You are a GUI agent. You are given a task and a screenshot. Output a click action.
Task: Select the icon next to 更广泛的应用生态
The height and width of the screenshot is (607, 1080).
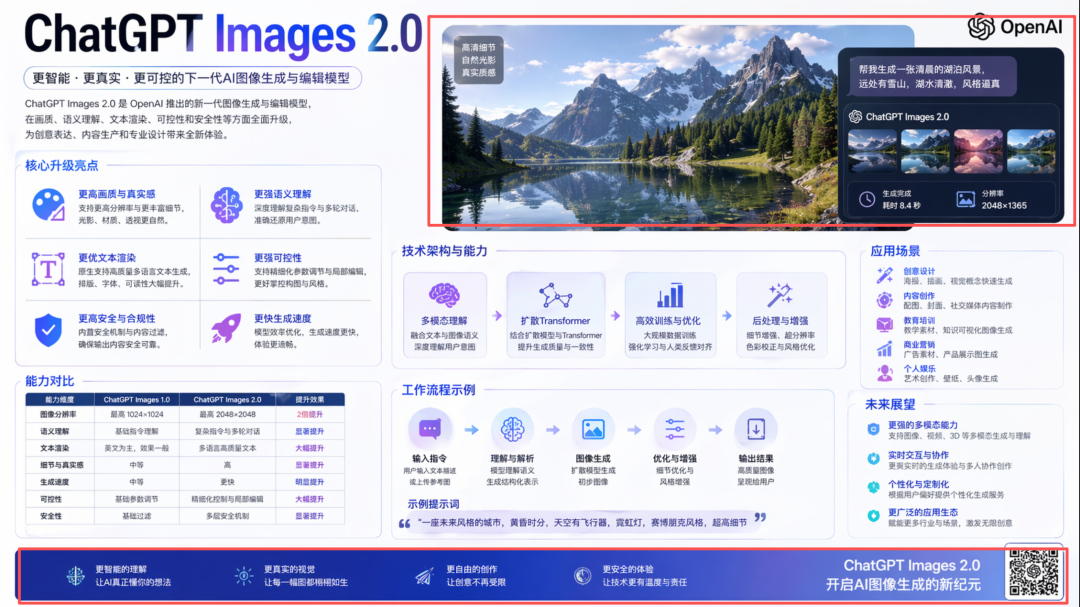point(873,516)
